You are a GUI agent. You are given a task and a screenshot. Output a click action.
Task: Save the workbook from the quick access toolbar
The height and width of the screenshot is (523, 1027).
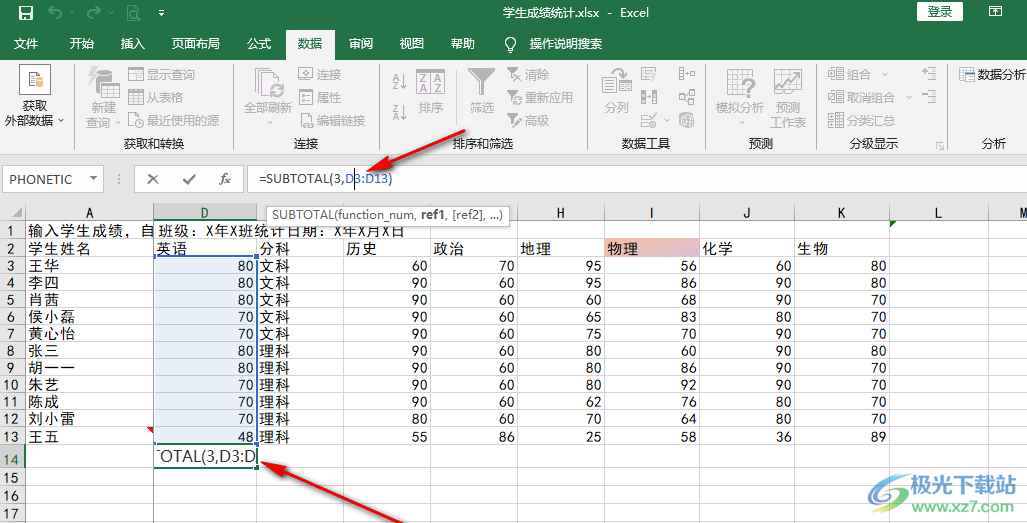point(26,12)
